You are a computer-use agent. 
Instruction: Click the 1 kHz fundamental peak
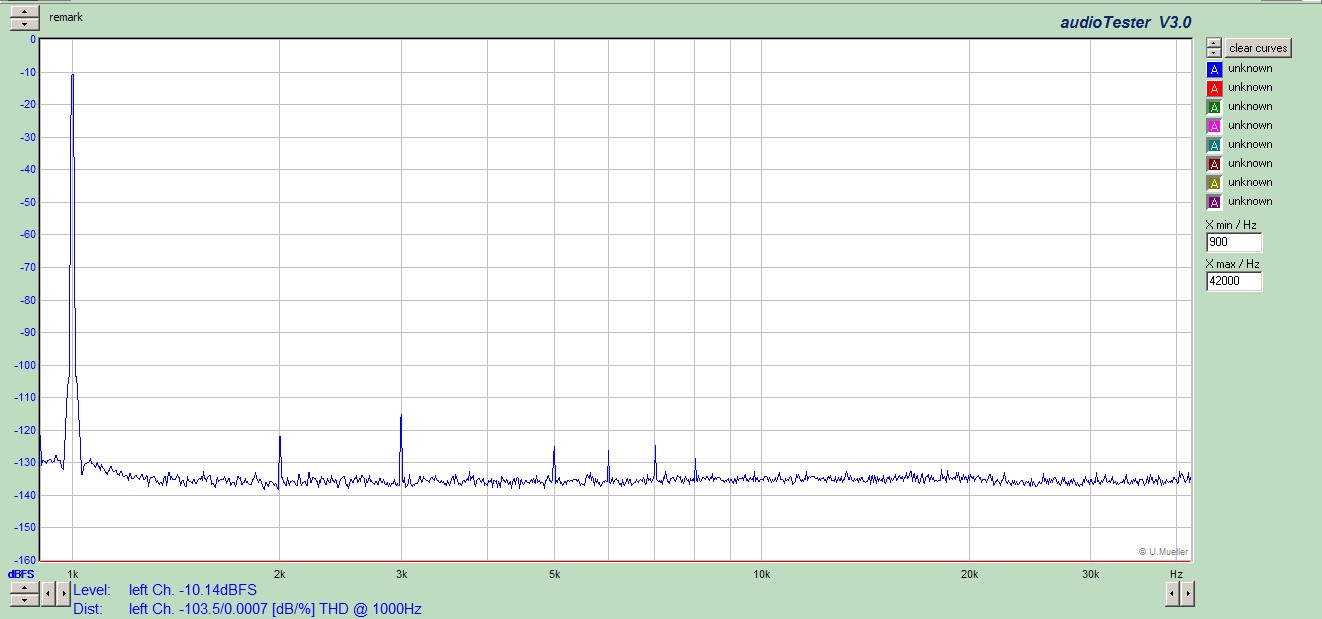point(72,75)
